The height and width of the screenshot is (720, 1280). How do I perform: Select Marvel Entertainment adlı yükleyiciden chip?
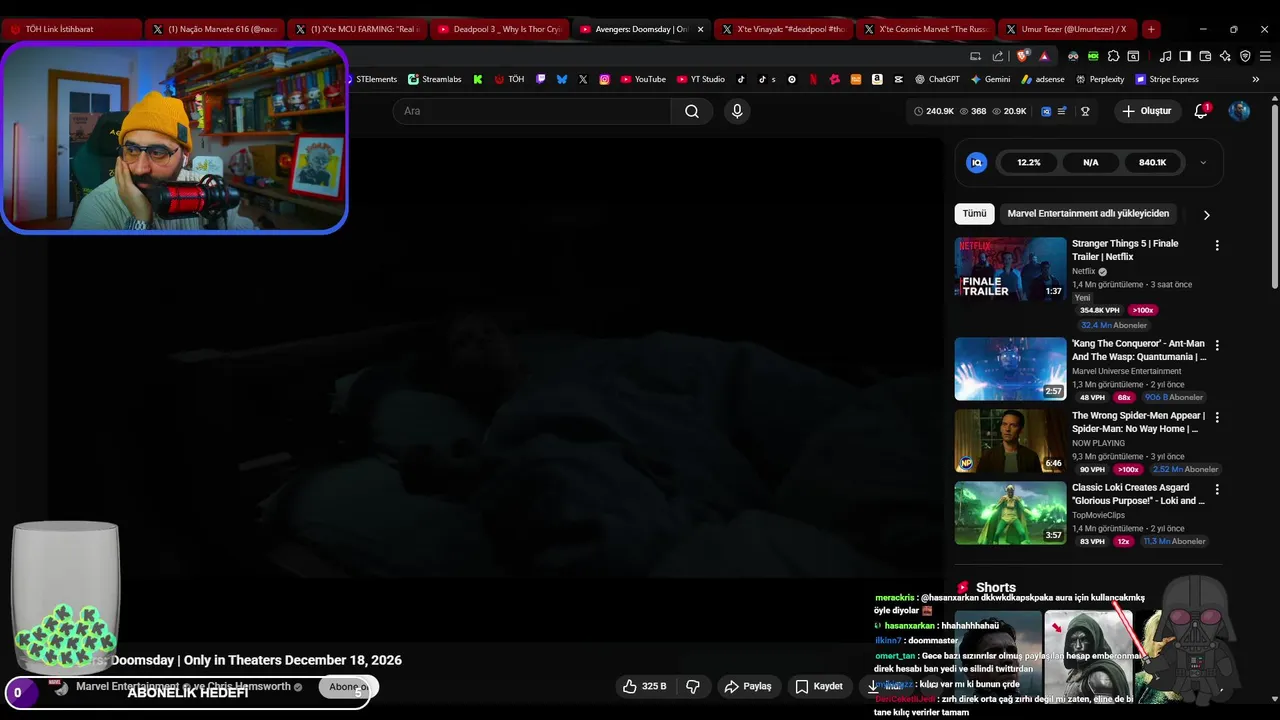coord(1088,213)
